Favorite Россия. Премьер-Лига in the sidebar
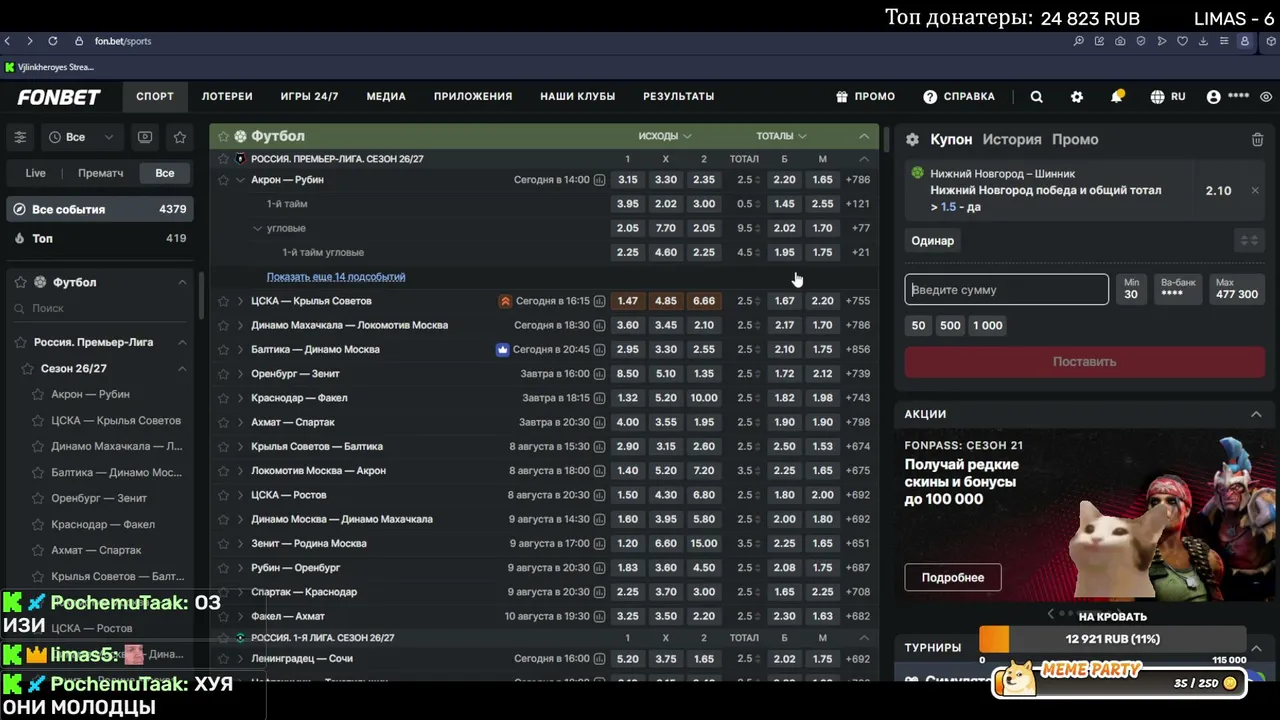The image size is (1280, 720). pos(21,342)
